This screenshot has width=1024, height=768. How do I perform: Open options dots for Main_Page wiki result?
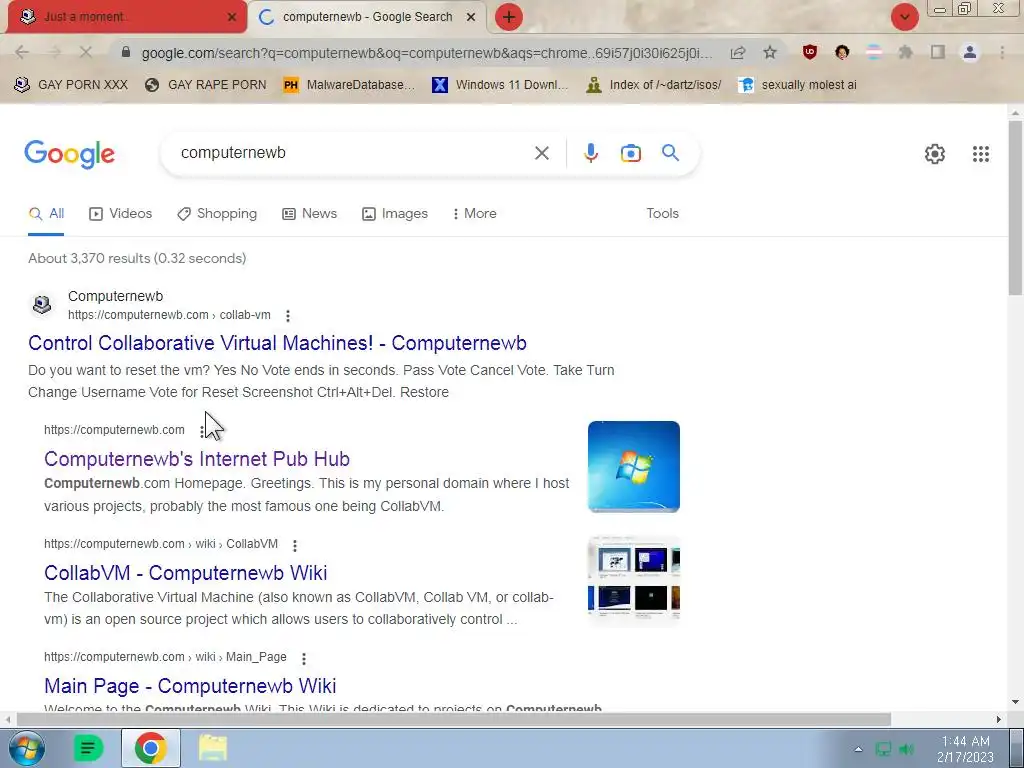pyautogui.click(x=304, y=658)
